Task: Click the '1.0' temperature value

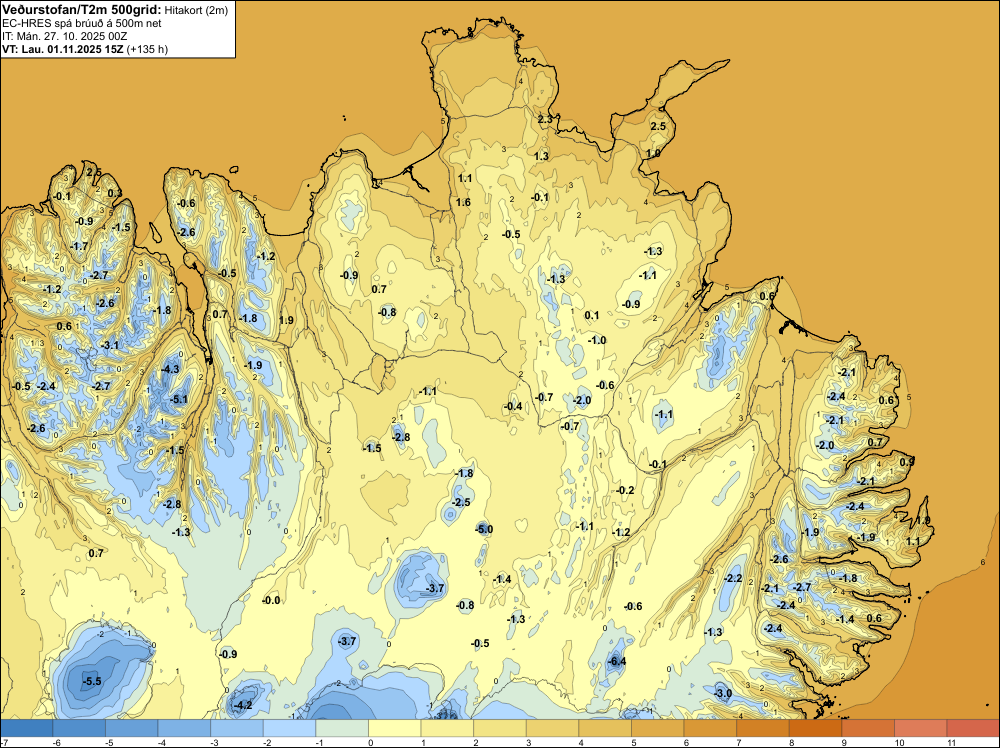Action: click(x=653, y=153)
